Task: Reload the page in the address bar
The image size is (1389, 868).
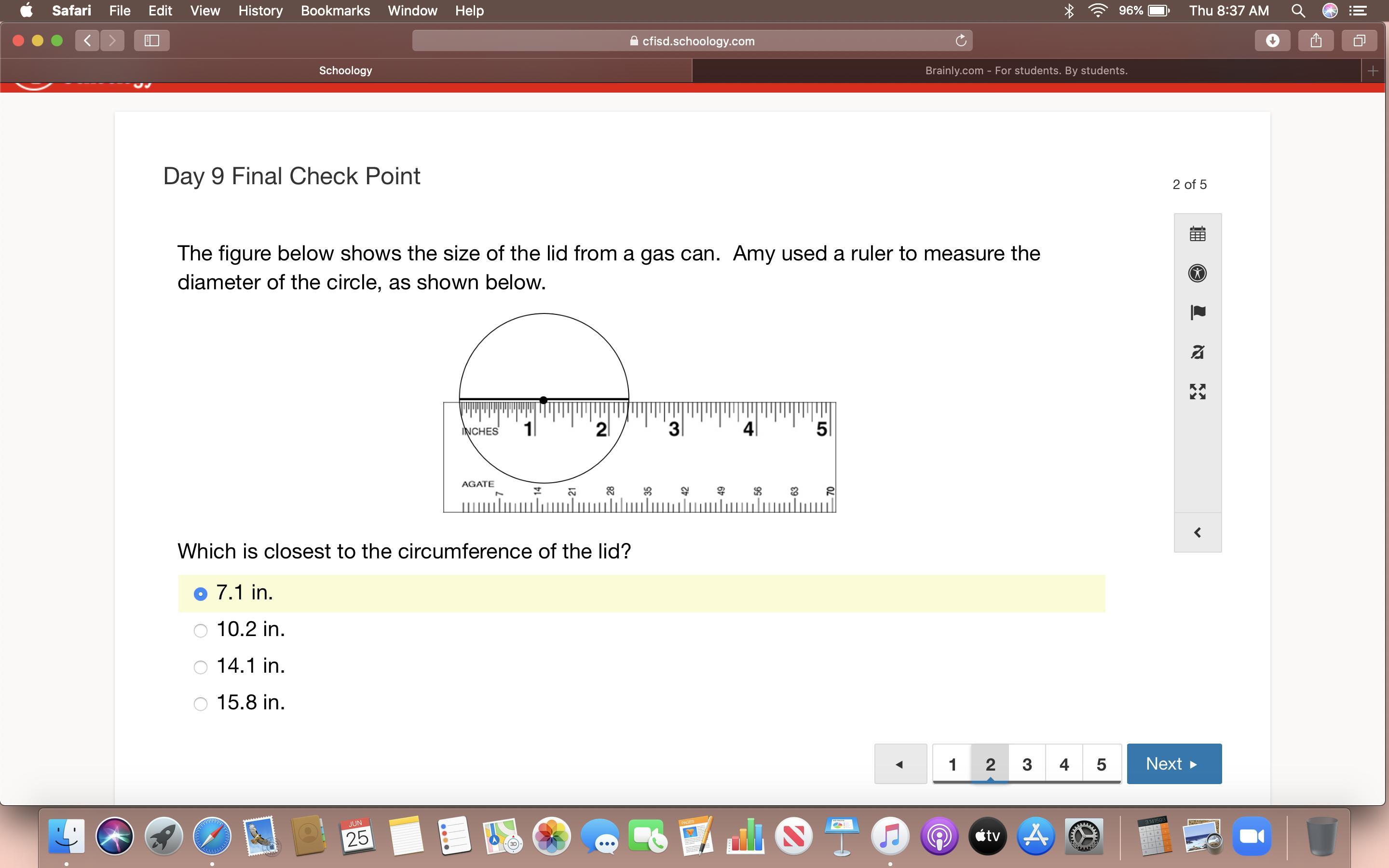Action: [x=961, y=41]
